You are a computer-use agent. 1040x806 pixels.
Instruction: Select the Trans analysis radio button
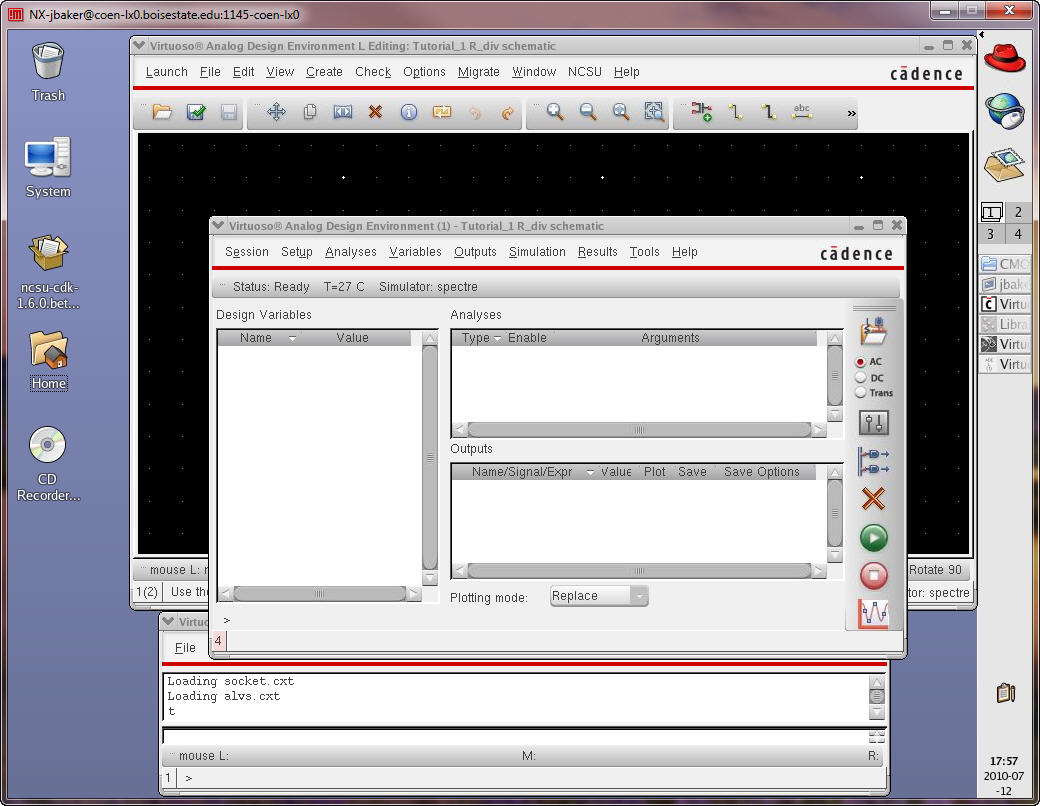[860, 392]
